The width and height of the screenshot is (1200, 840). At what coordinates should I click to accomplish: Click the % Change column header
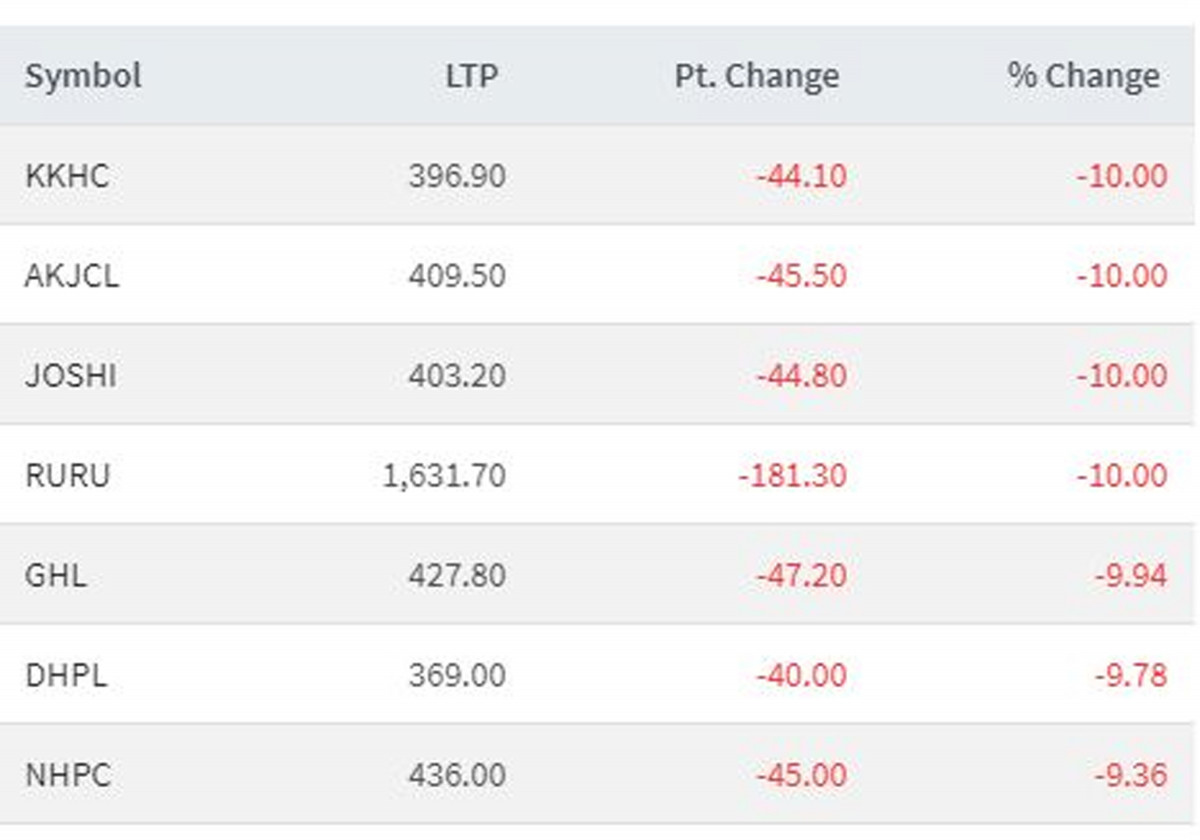[1083, 76]
